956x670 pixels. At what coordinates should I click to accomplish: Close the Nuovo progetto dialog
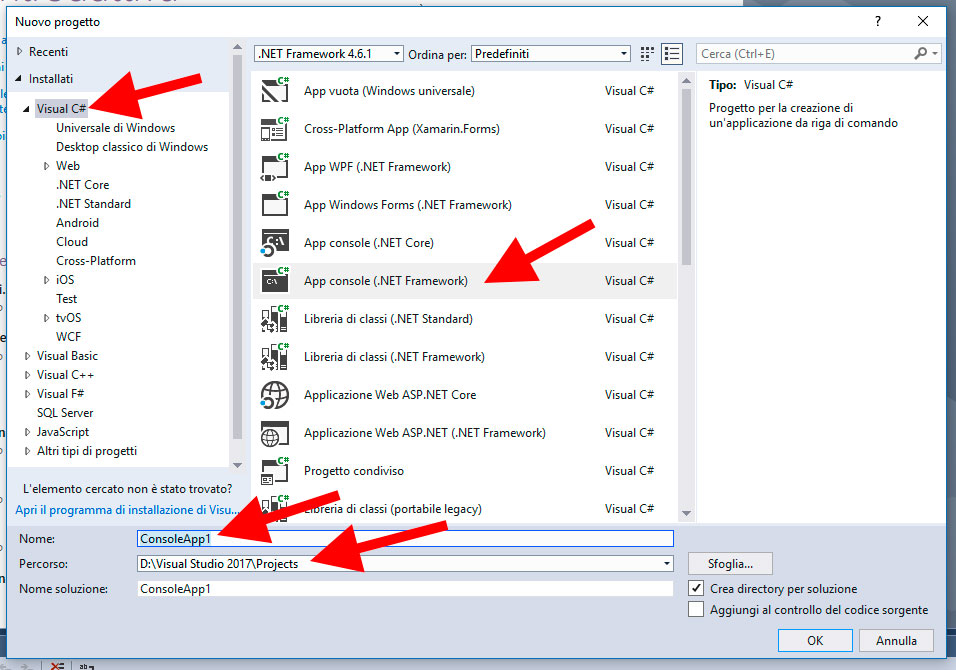coord(923,21)
